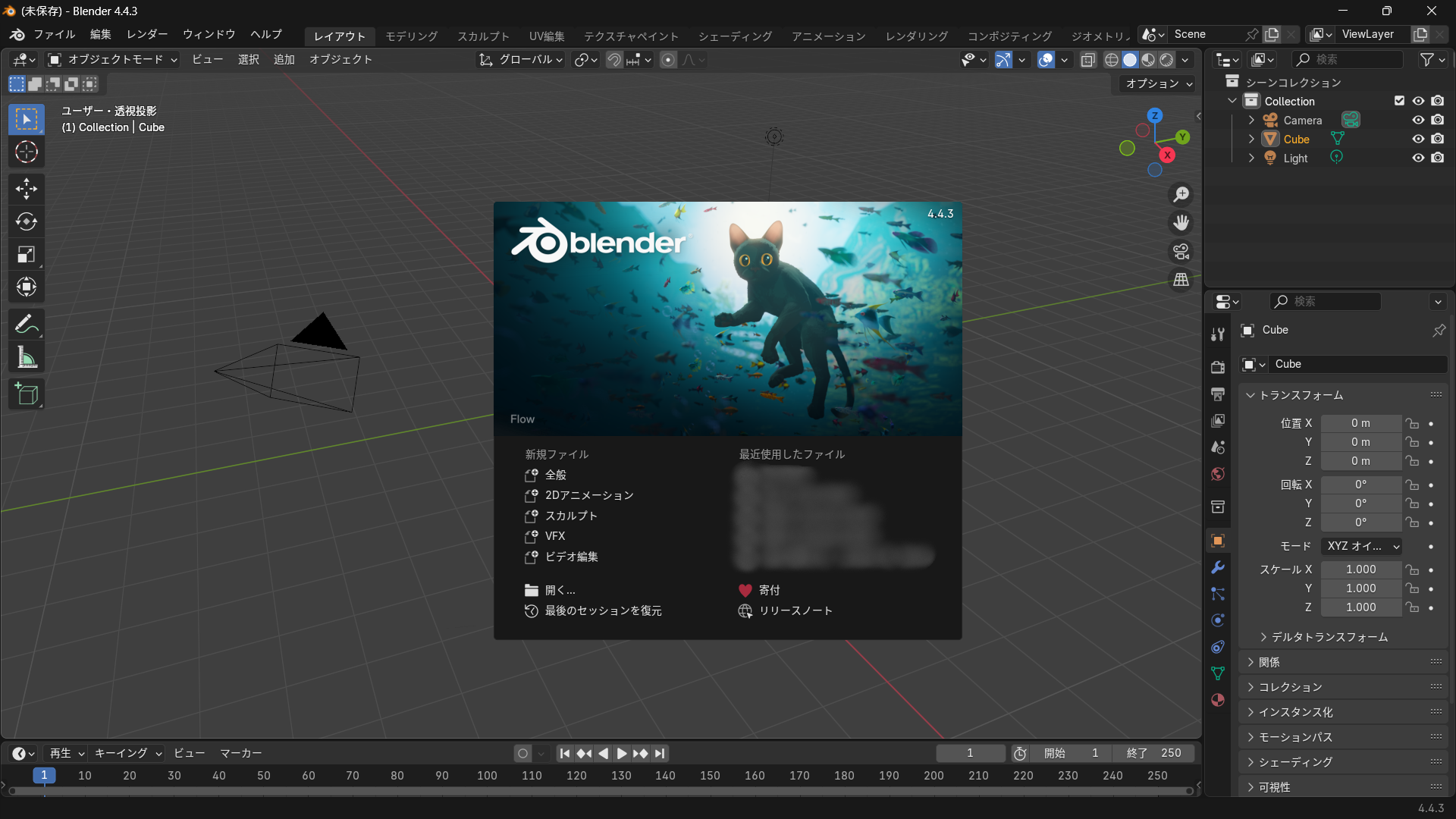The image size is (1456, 819).
Task: Open the Physics properties tab
Action: [x=1218, y=620]
